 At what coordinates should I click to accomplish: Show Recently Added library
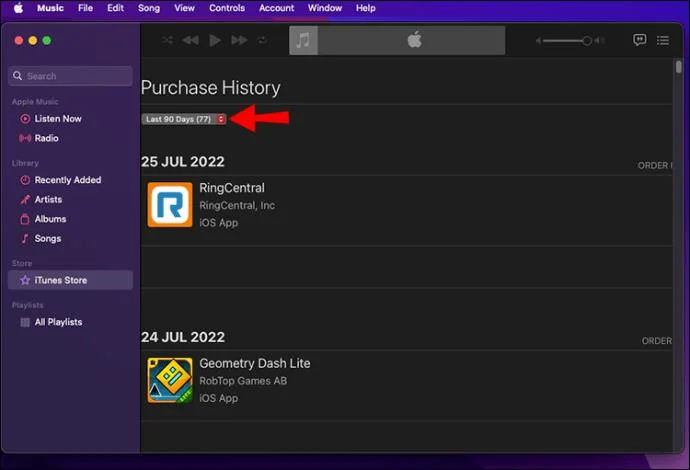(x=67, y=180)
